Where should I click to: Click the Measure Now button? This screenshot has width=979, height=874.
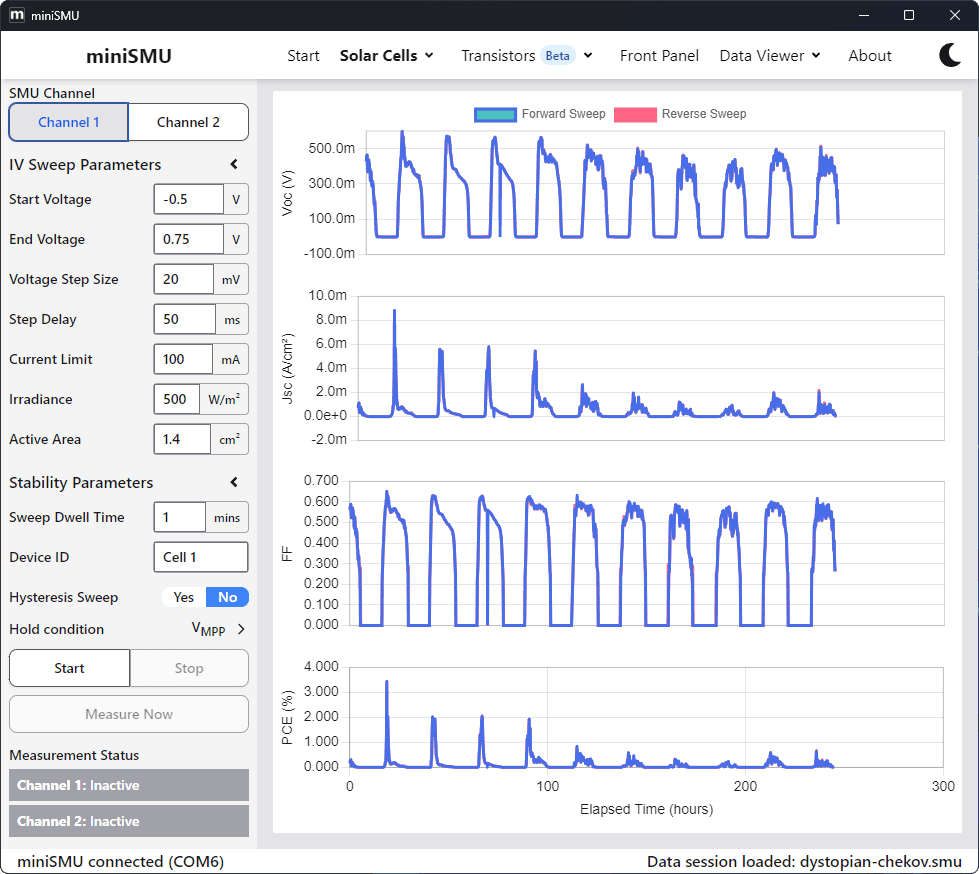click(x=128, y=714)
